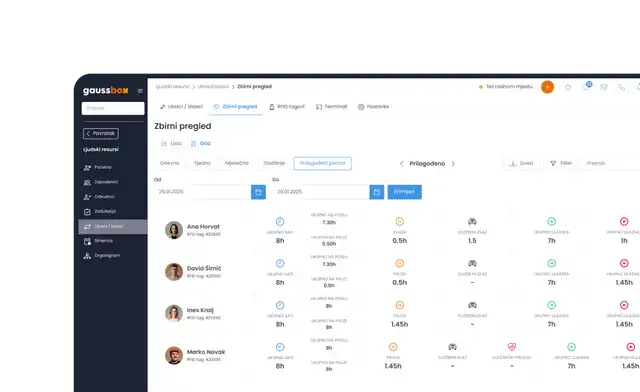Click the Primijeni button

pos(404,192)
